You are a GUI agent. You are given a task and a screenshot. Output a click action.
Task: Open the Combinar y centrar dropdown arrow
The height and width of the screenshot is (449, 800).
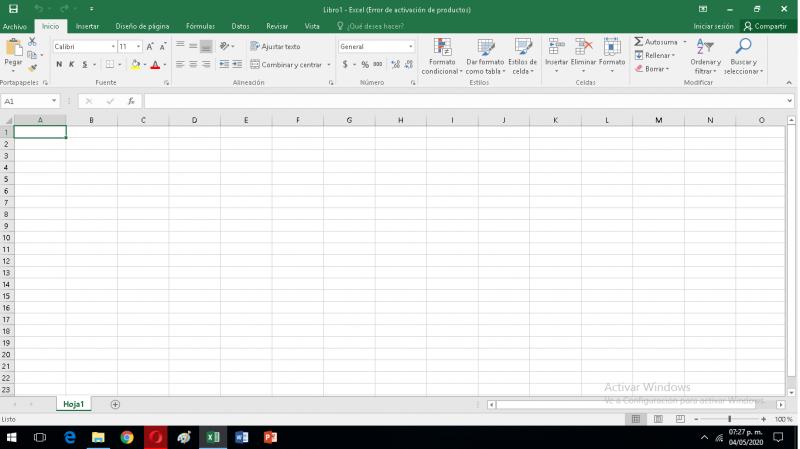point(329,65)
